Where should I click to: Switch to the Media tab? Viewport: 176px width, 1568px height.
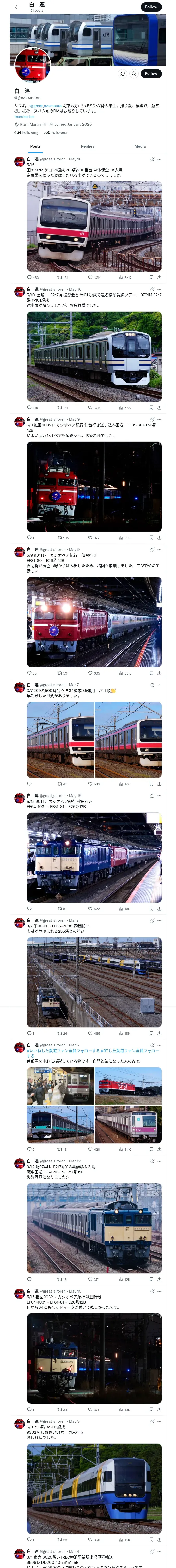point(140,146)
